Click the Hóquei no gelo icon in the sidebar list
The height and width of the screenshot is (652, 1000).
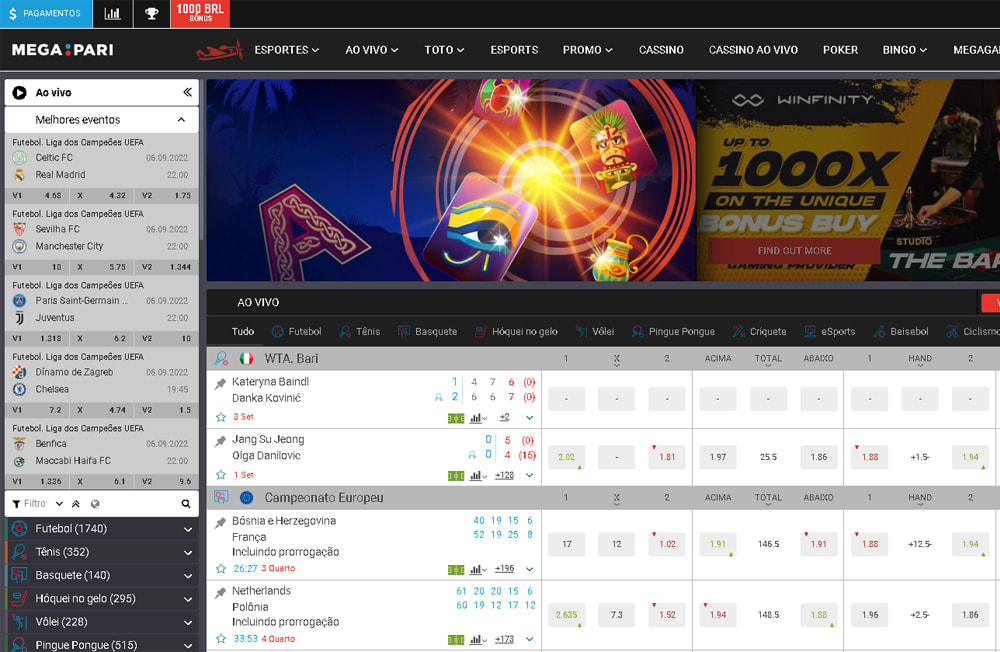pyautogui.click(x=20, y=598)
